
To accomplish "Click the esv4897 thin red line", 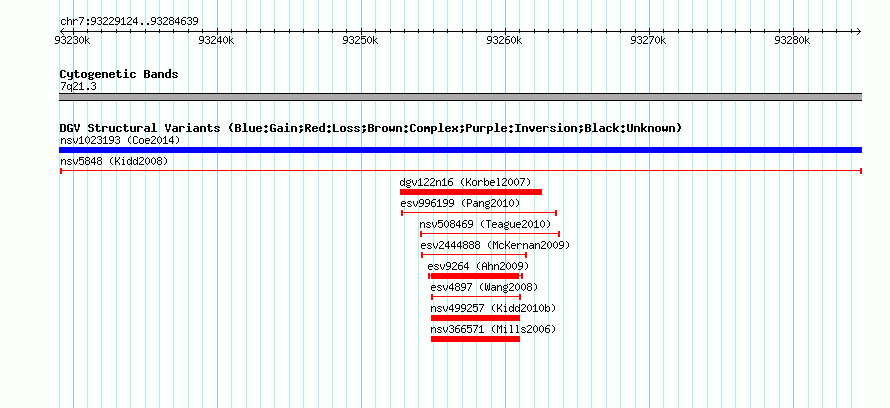I will (476, 297).
